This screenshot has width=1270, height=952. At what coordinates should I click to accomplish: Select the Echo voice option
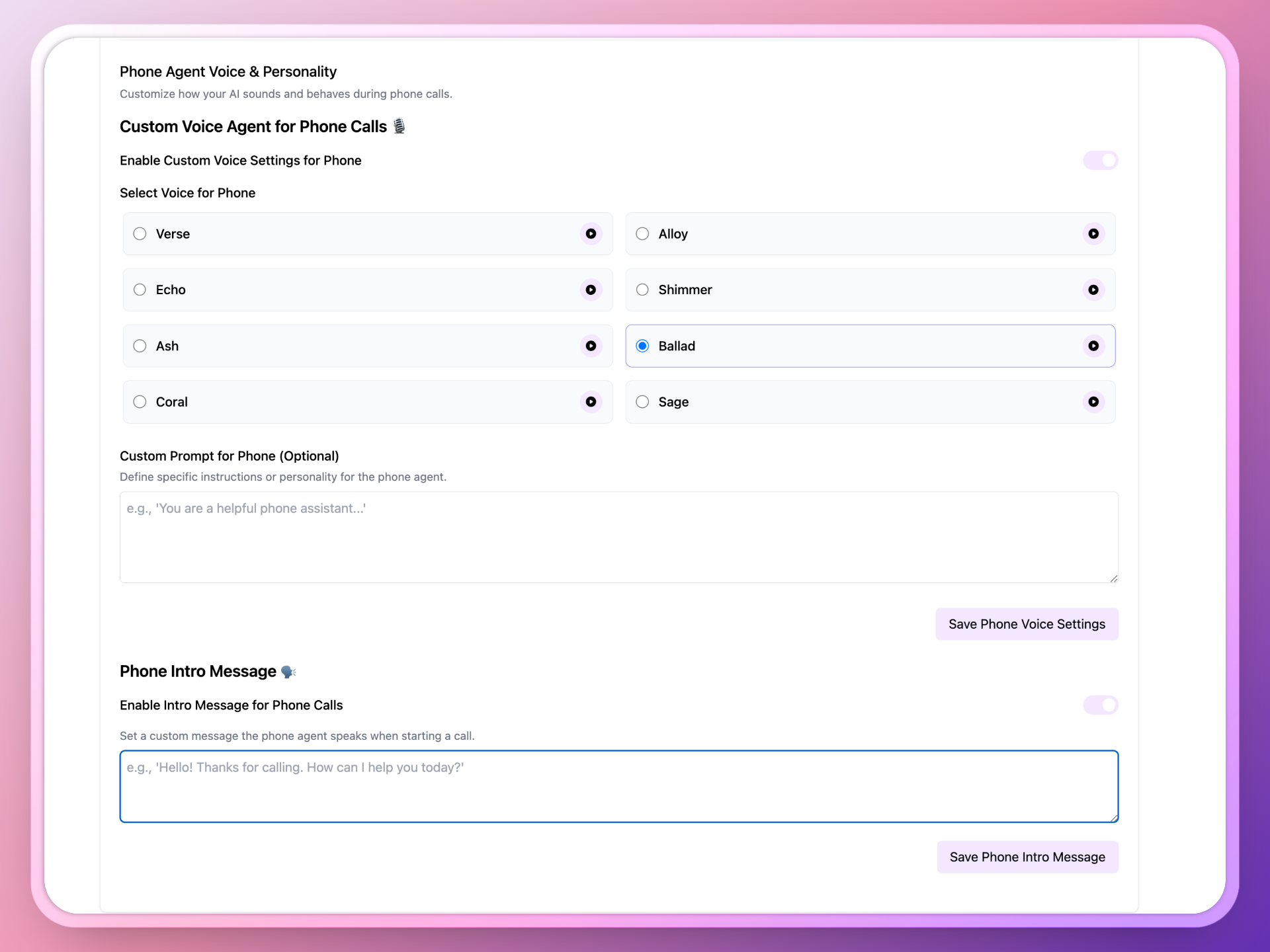(x=140, y=290)
